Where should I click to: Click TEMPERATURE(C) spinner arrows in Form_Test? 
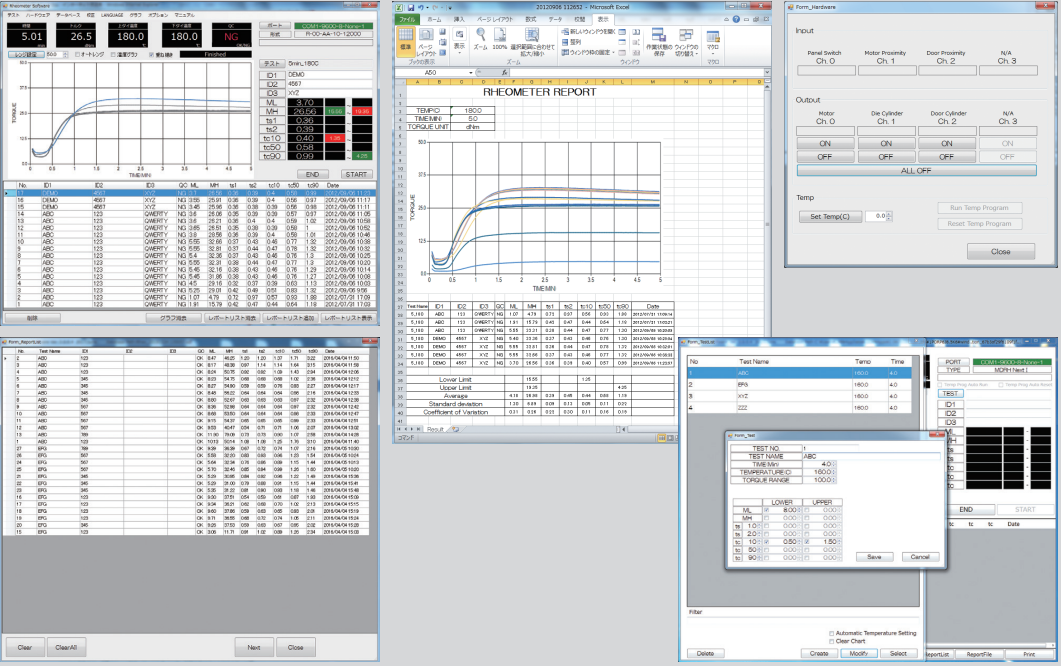click(x=834, y=472)
